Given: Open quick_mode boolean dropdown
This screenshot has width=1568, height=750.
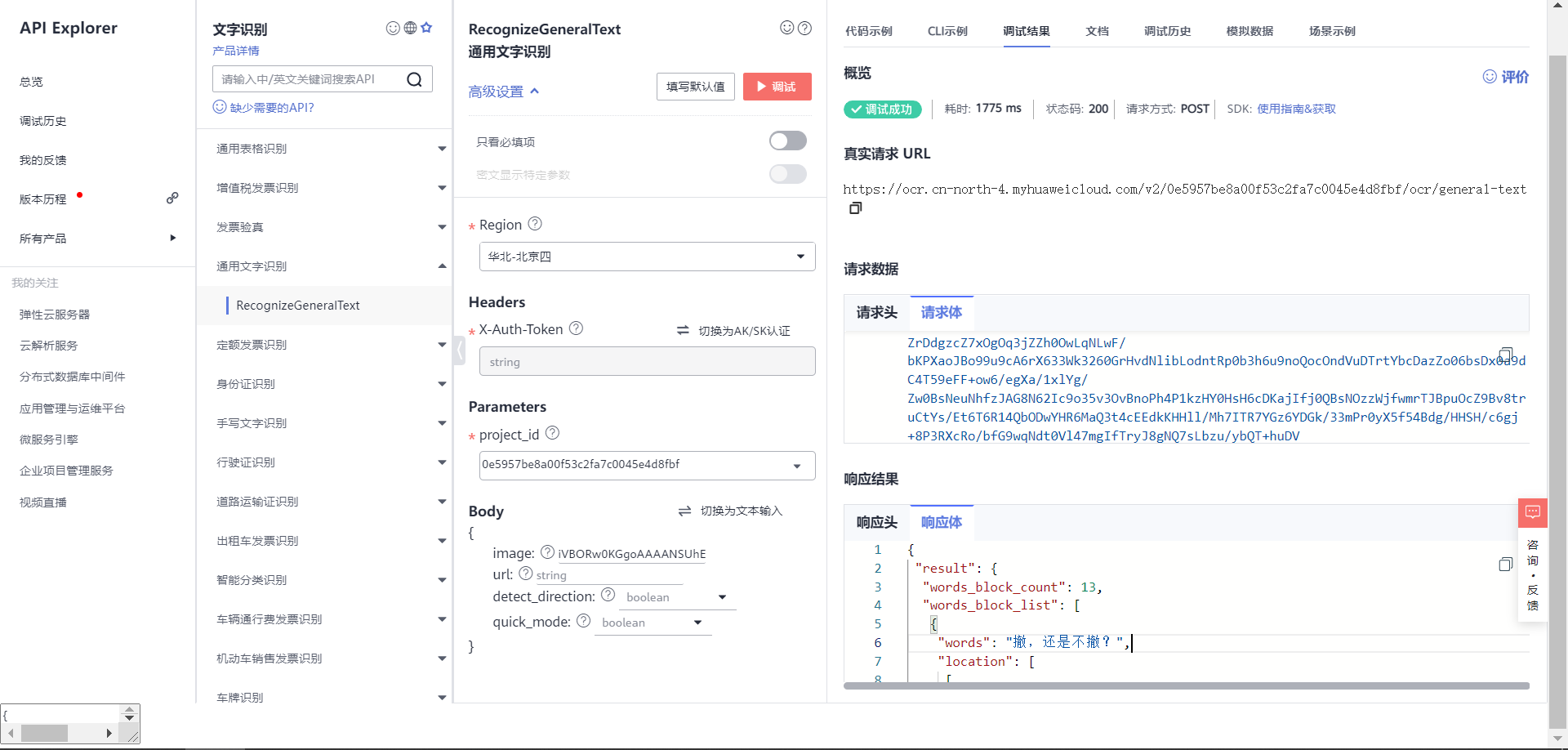Looking at the screenshot, I should (653, 623).
